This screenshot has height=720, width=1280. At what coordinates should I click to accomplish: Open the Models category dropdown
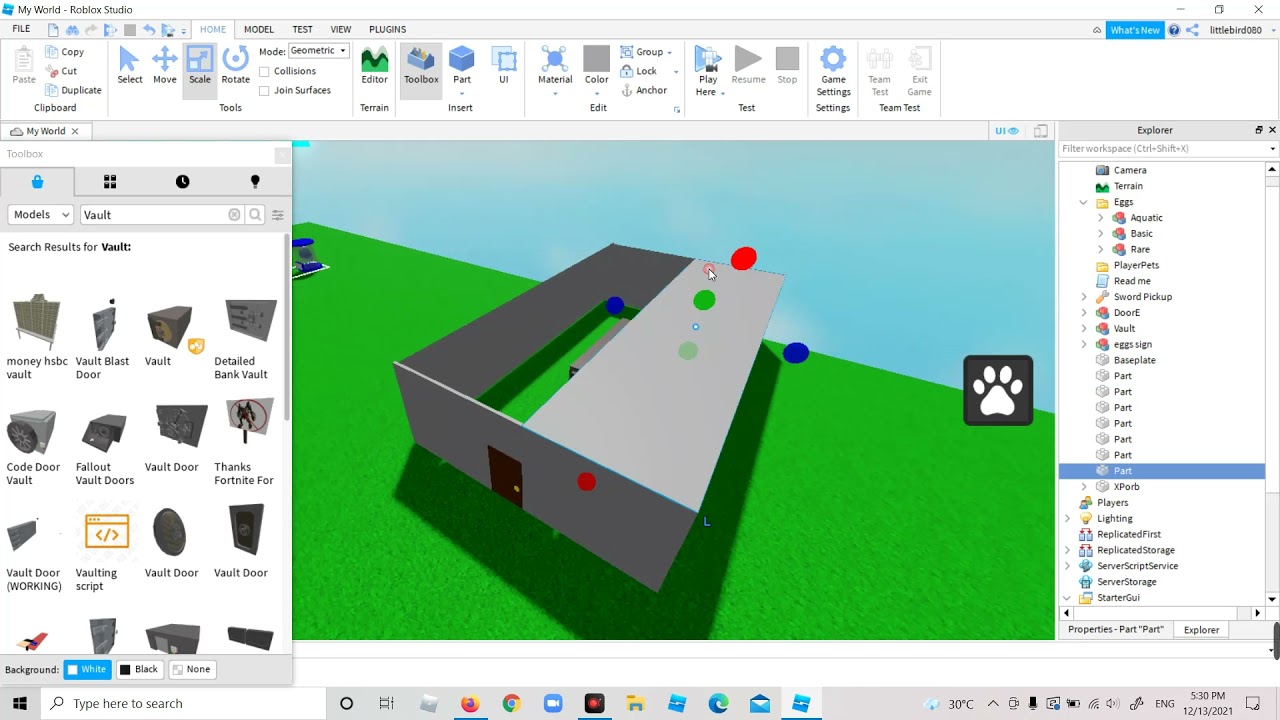coord(41,215)
